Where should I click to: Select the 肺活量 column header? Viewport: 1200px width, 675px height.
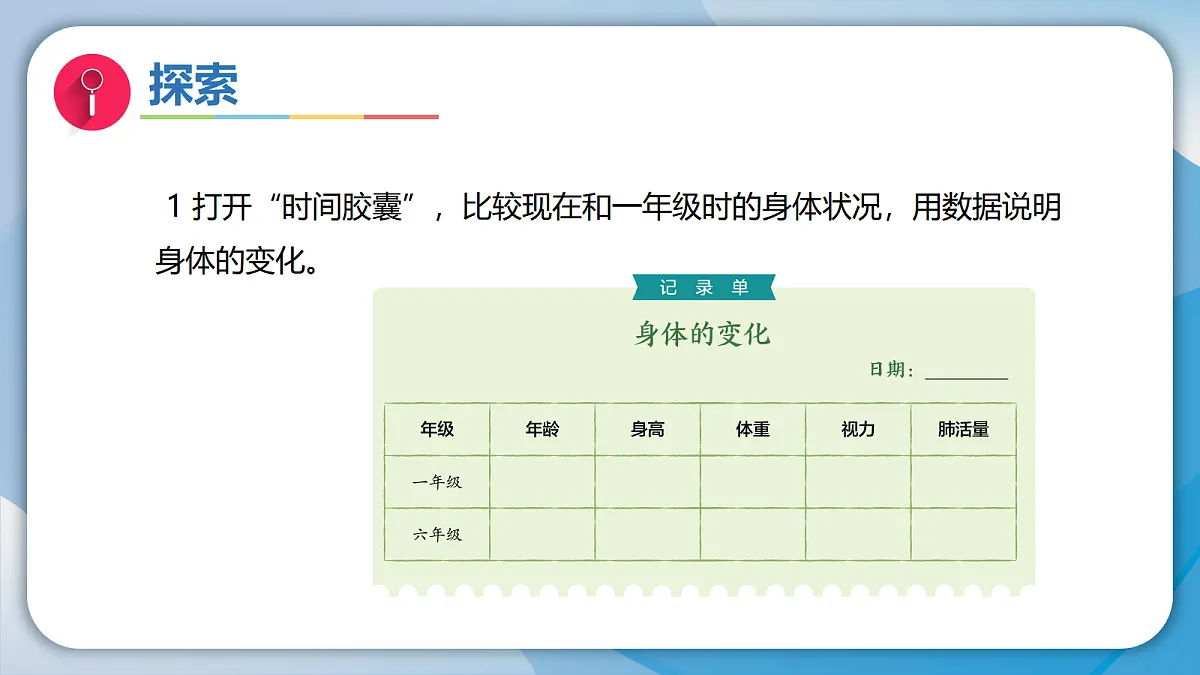pos(963,429)
